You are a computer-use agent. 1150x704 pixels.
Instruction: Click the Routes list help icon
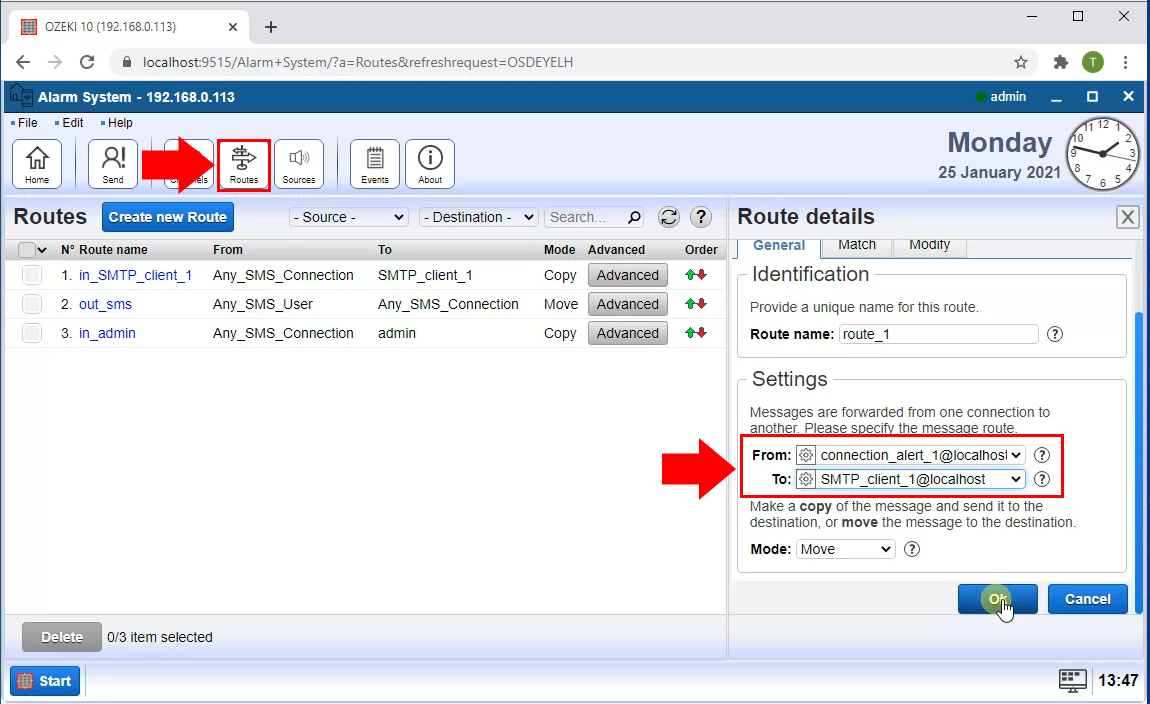click(701, 217)
